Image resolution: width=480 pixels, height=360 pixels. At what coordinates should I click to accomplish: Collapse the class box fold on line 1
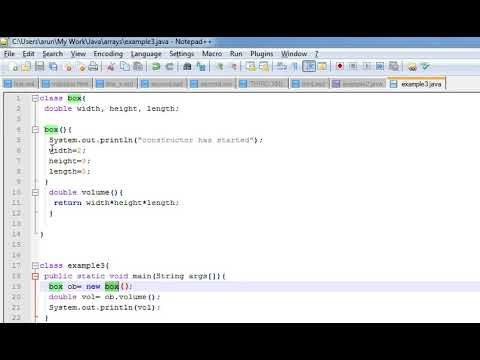[x=35, y=98]
